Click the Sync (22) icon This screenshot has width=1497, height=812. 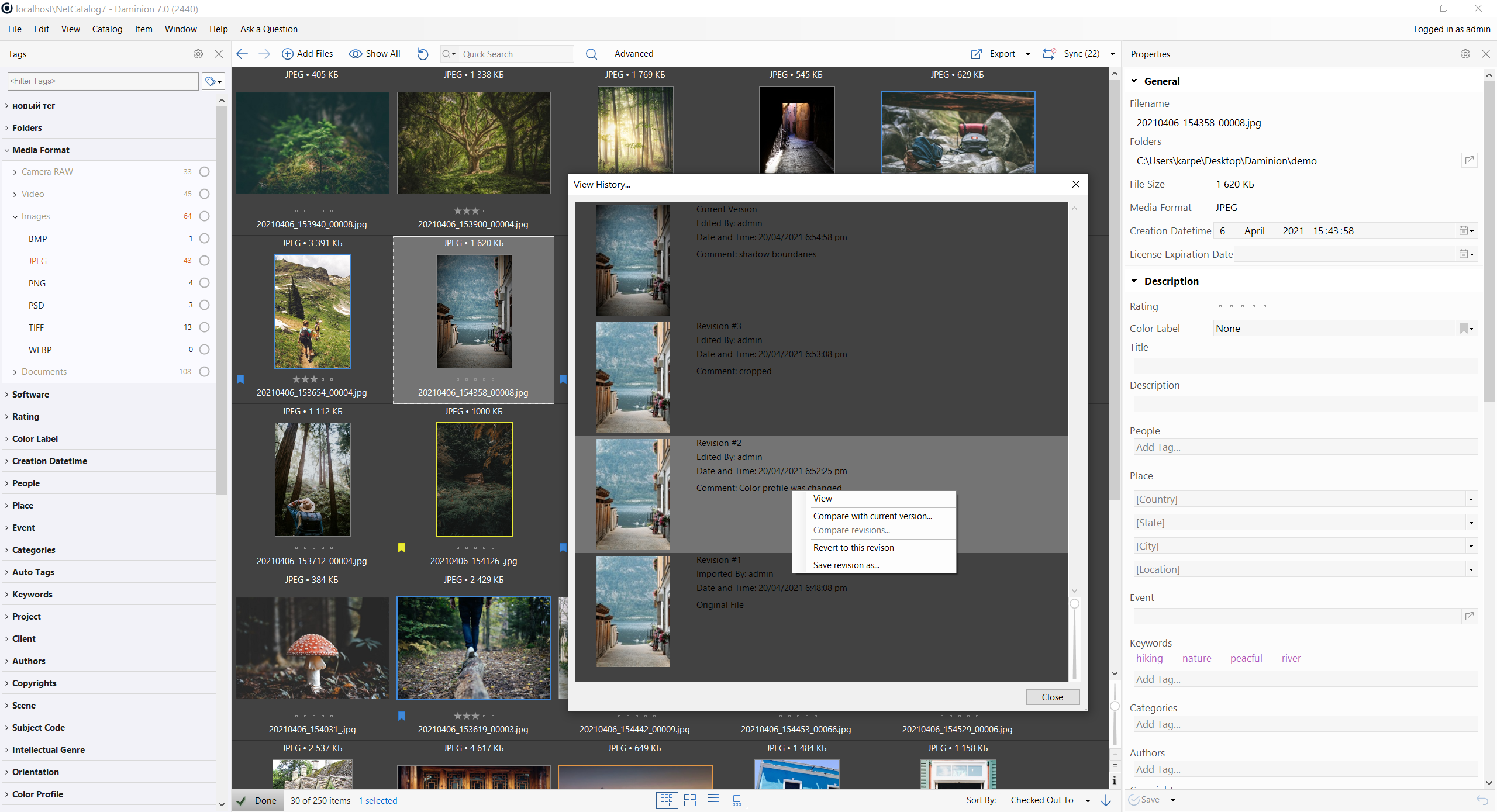tap(1048, 53)
